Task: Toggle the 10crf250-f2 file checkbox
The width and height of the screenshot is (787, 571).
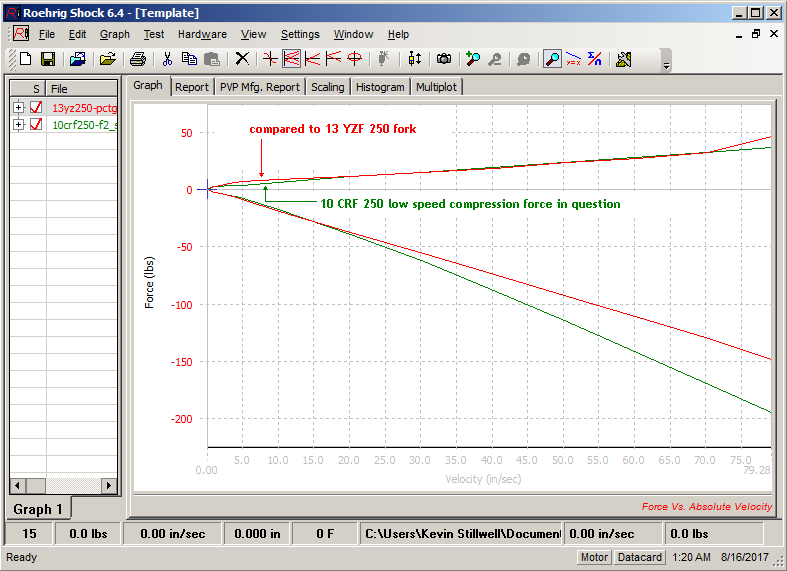Action: (x=36, y=124)
